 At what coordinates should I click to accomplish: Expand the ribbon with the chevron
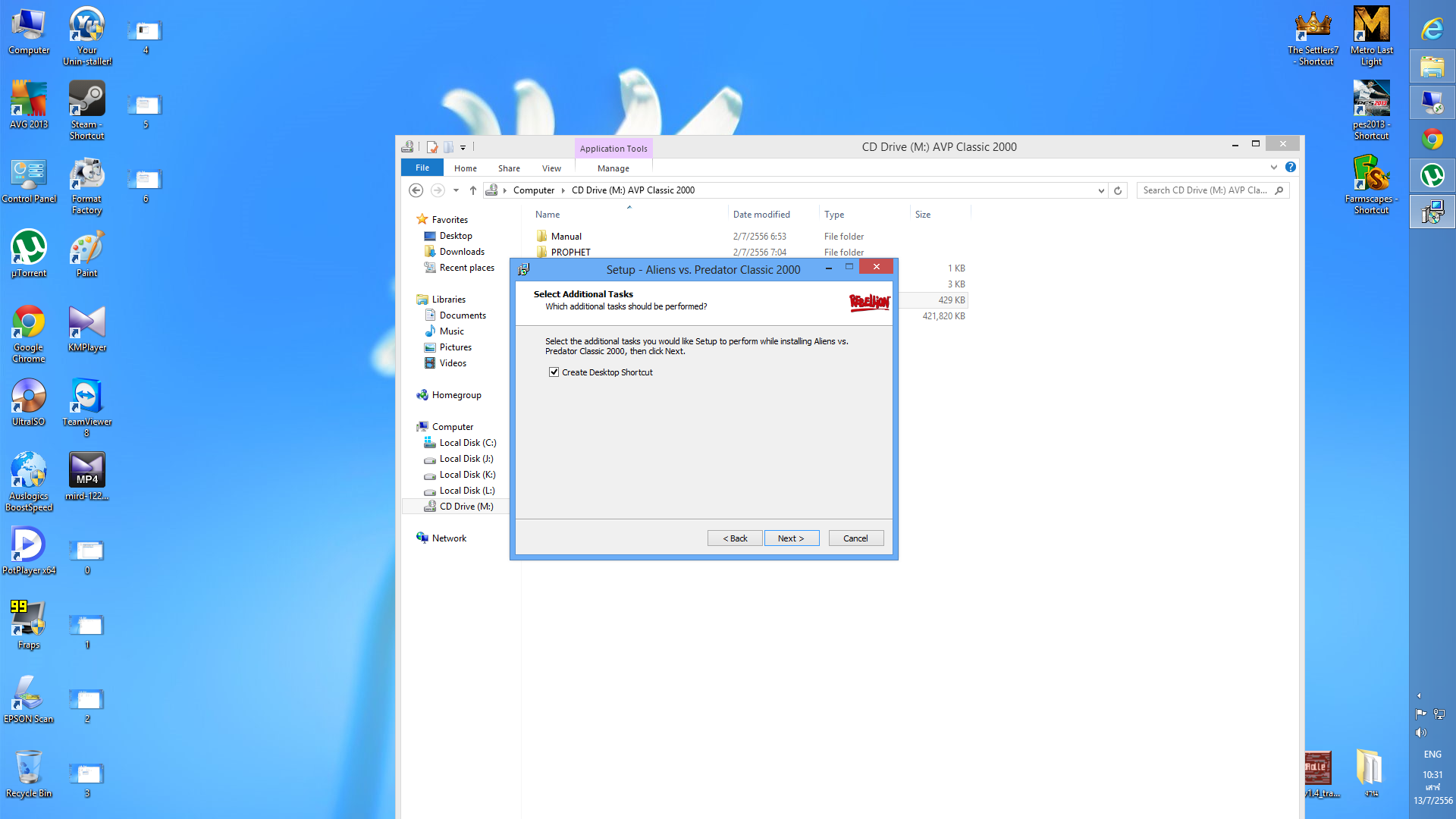click(x=1274, y=167)
